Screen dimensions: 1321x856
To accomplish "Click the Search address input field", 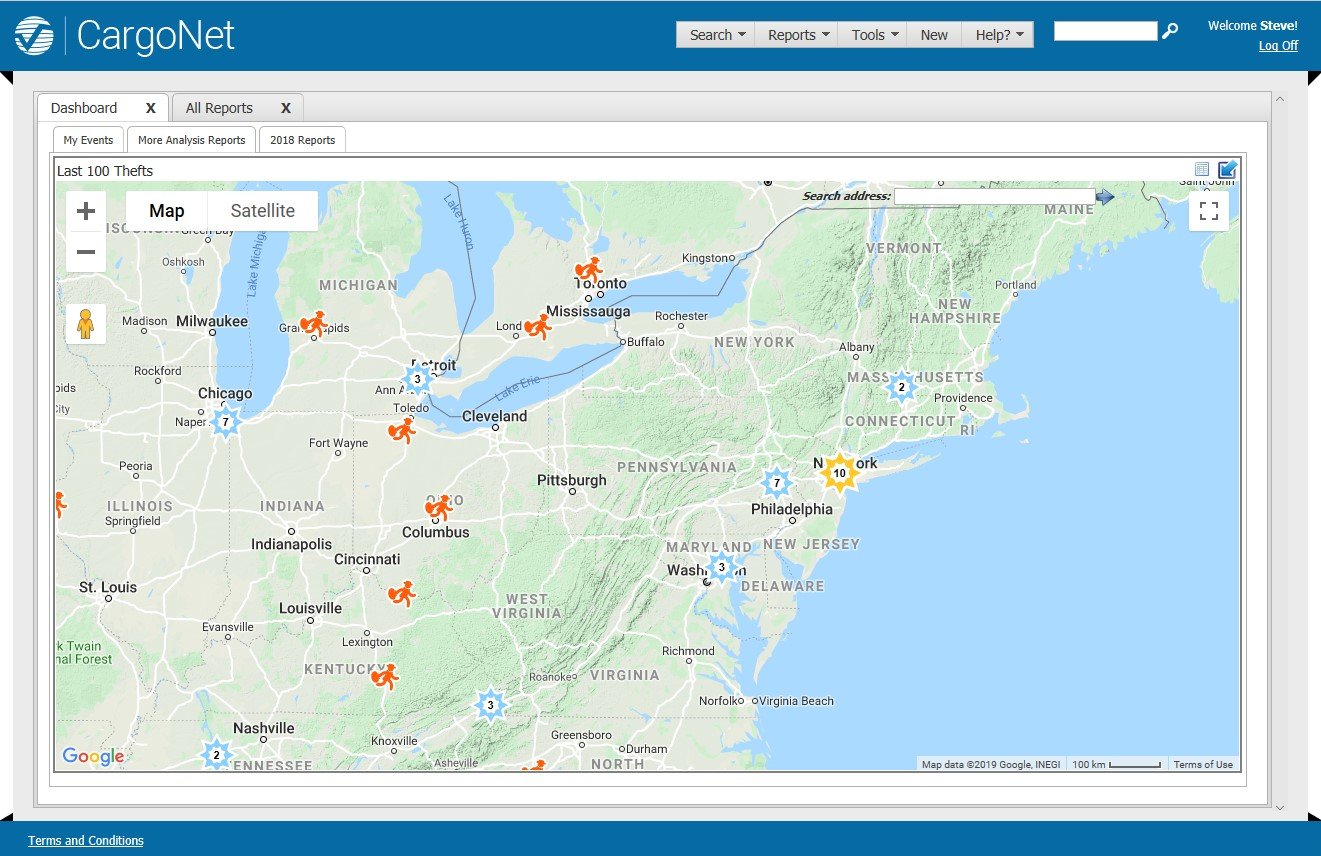I will coord(993,196).
